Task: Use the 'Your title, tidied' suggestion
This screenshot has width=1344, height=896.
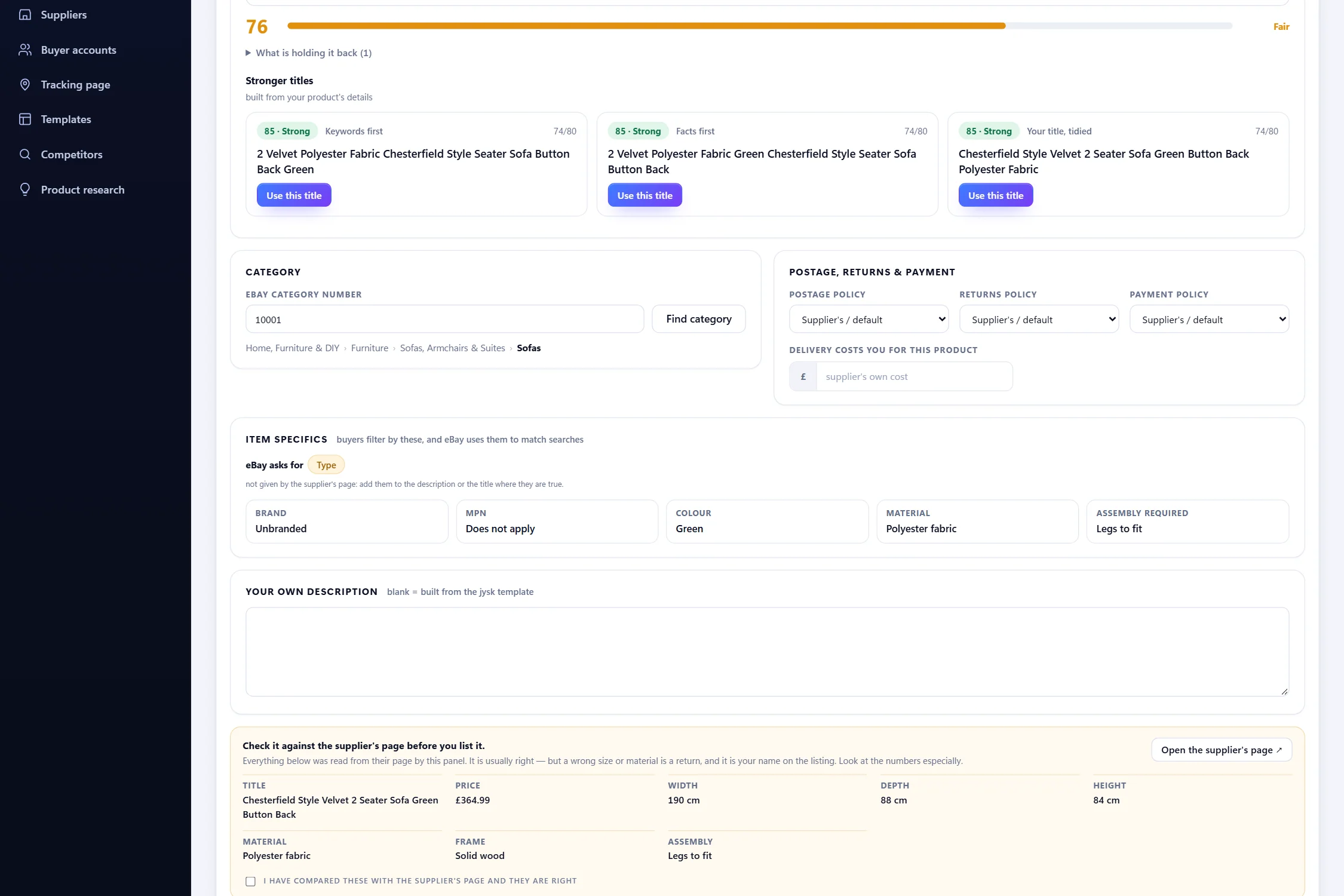Action: [995, 195]
